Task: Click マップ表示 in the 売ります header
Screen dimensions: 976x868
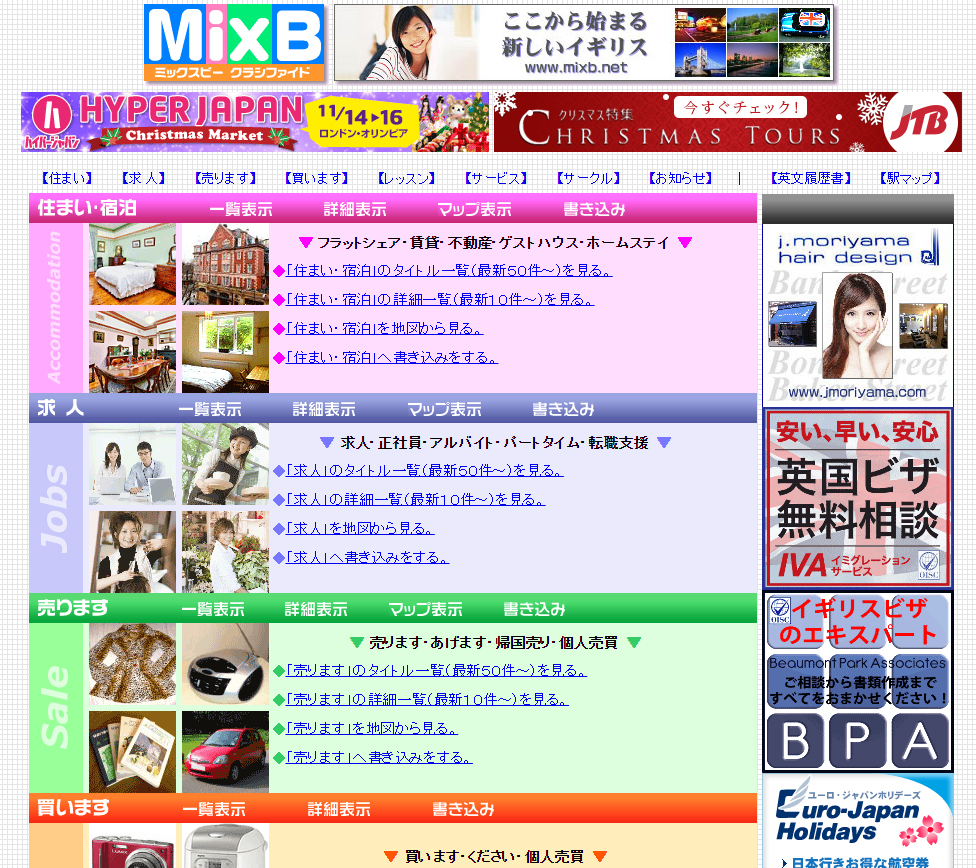Action: 426,609
